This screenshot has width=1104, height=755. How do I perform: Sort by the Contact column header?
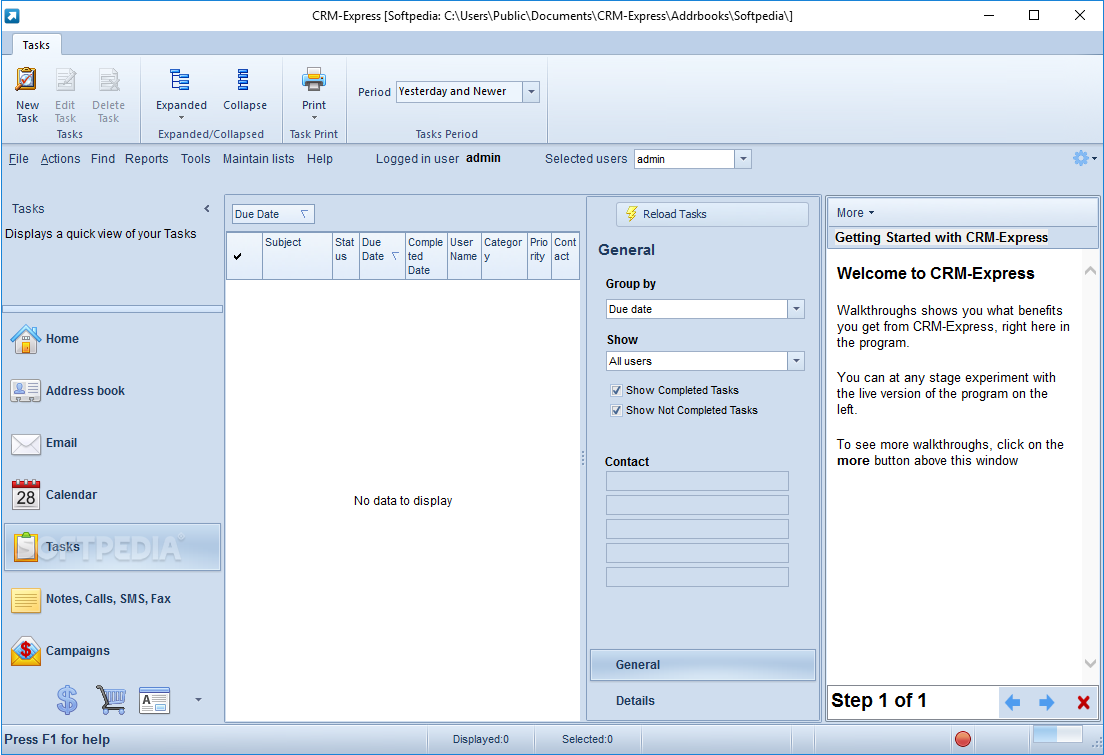click(x=565, y=256)
